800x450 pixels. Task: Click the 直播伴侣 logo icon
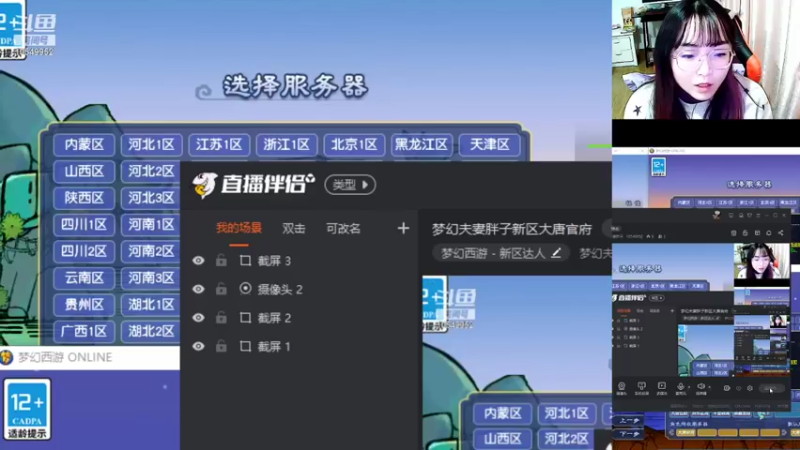click(205, 185)
